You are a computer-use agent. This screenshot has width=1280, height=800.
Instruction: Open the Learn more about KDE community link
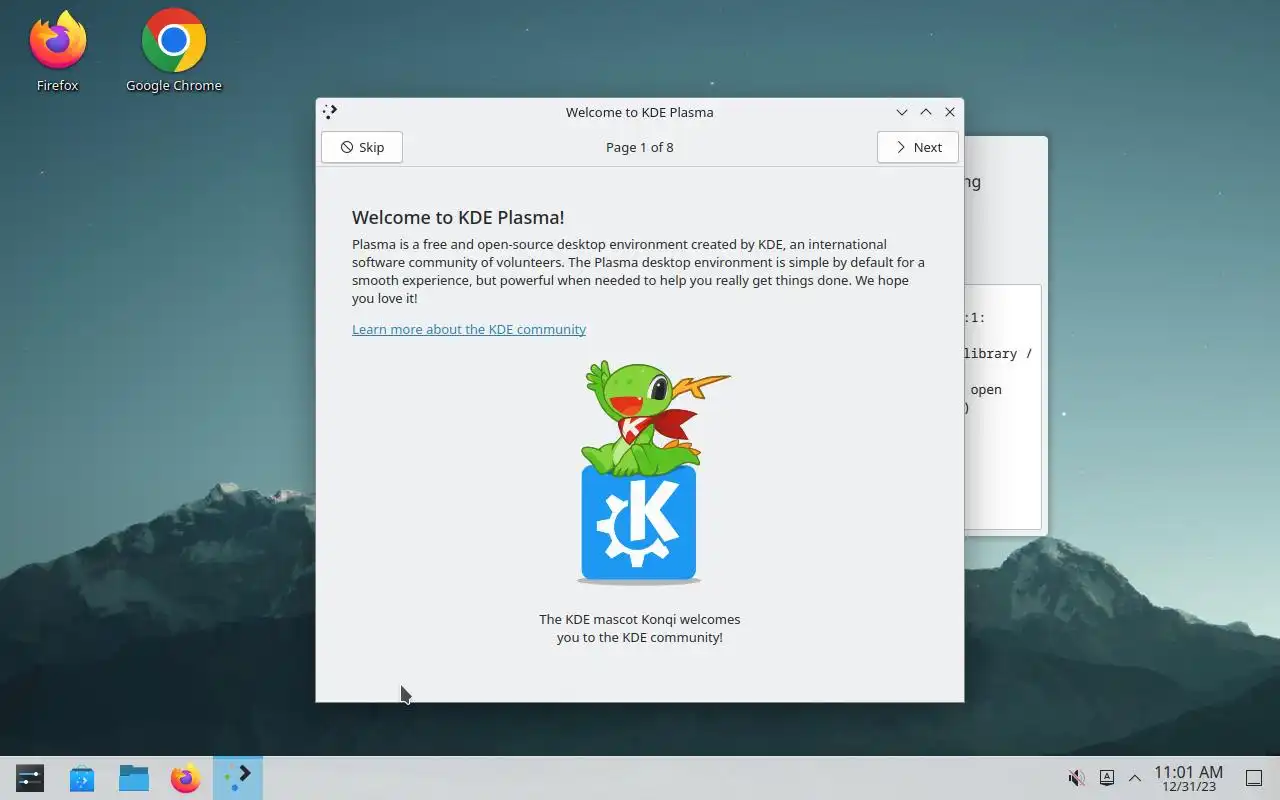click(469, 329)
